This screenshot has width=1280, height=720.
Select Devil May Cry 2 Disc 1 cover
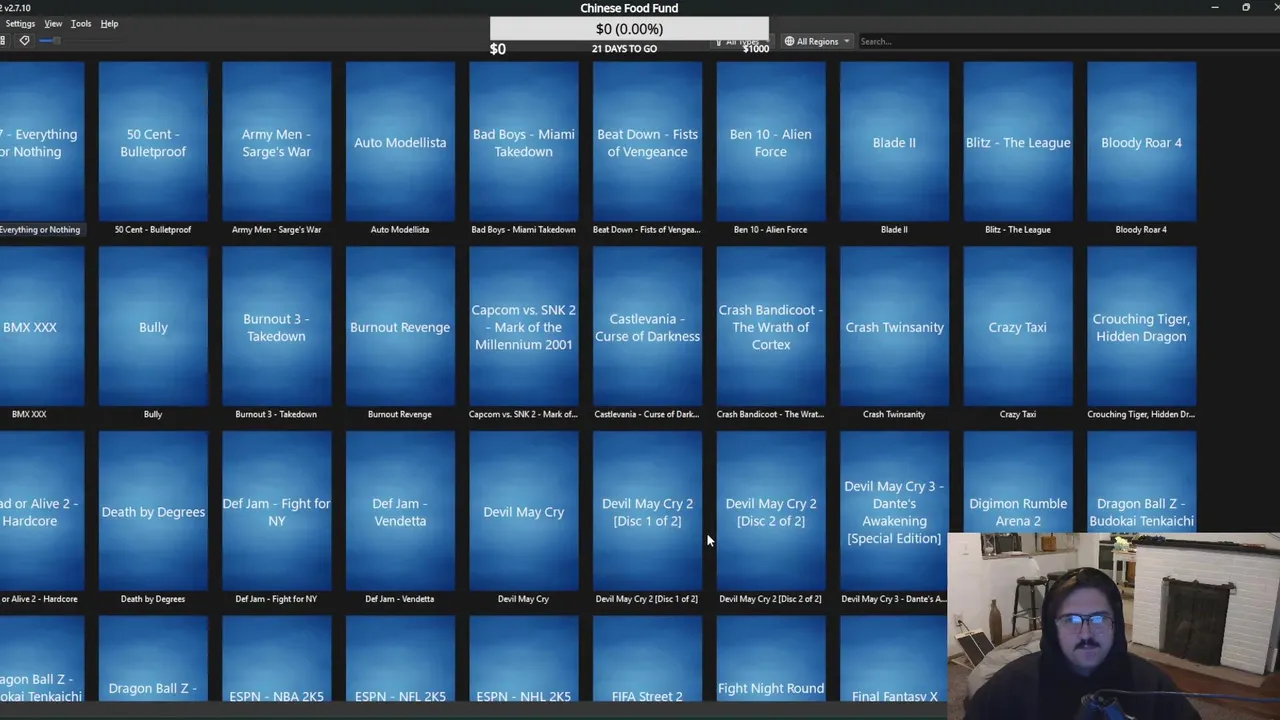(x=647, y=511)
